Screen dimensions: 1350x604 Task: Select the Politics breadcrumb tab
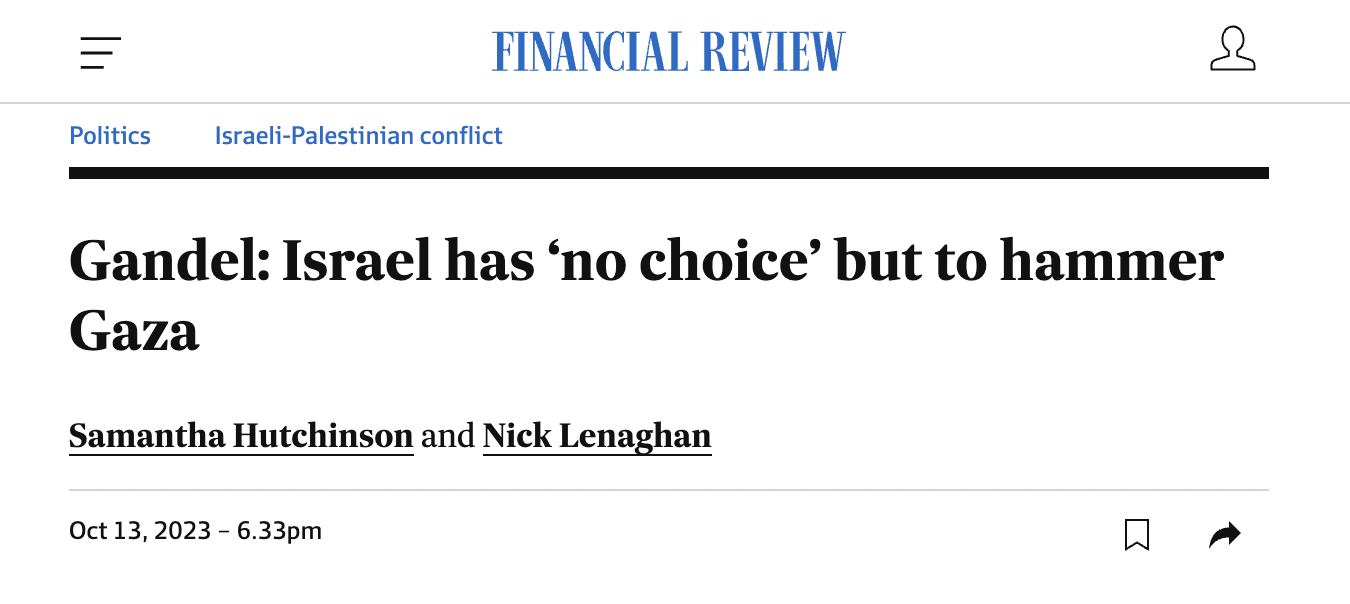[x=109, y=135]
